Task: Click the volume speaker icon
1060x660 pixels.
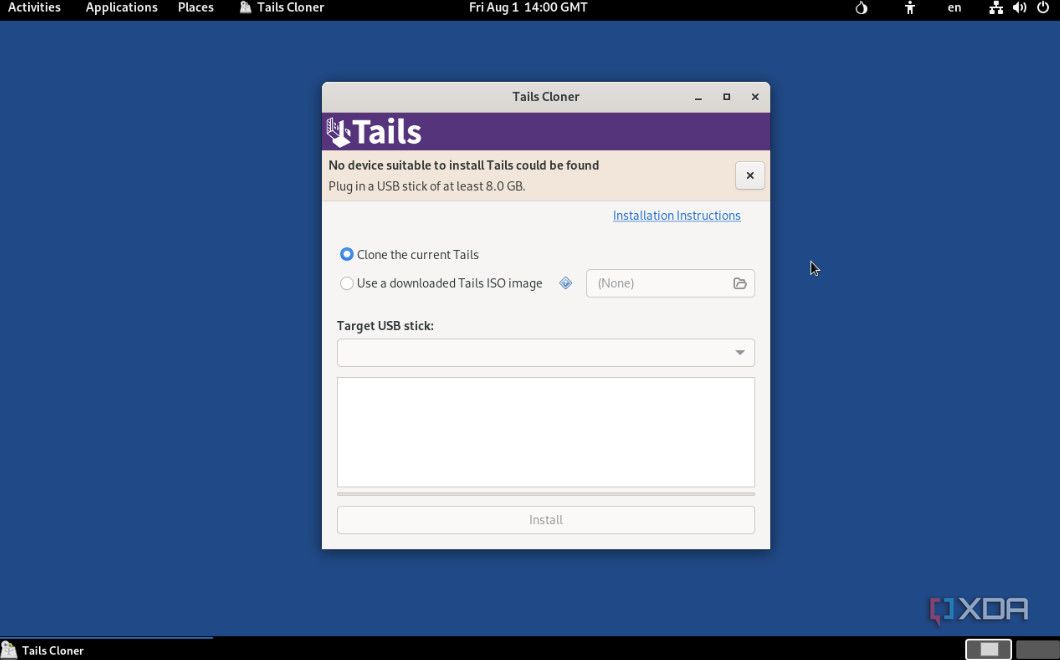Action: coord(1019,8)
